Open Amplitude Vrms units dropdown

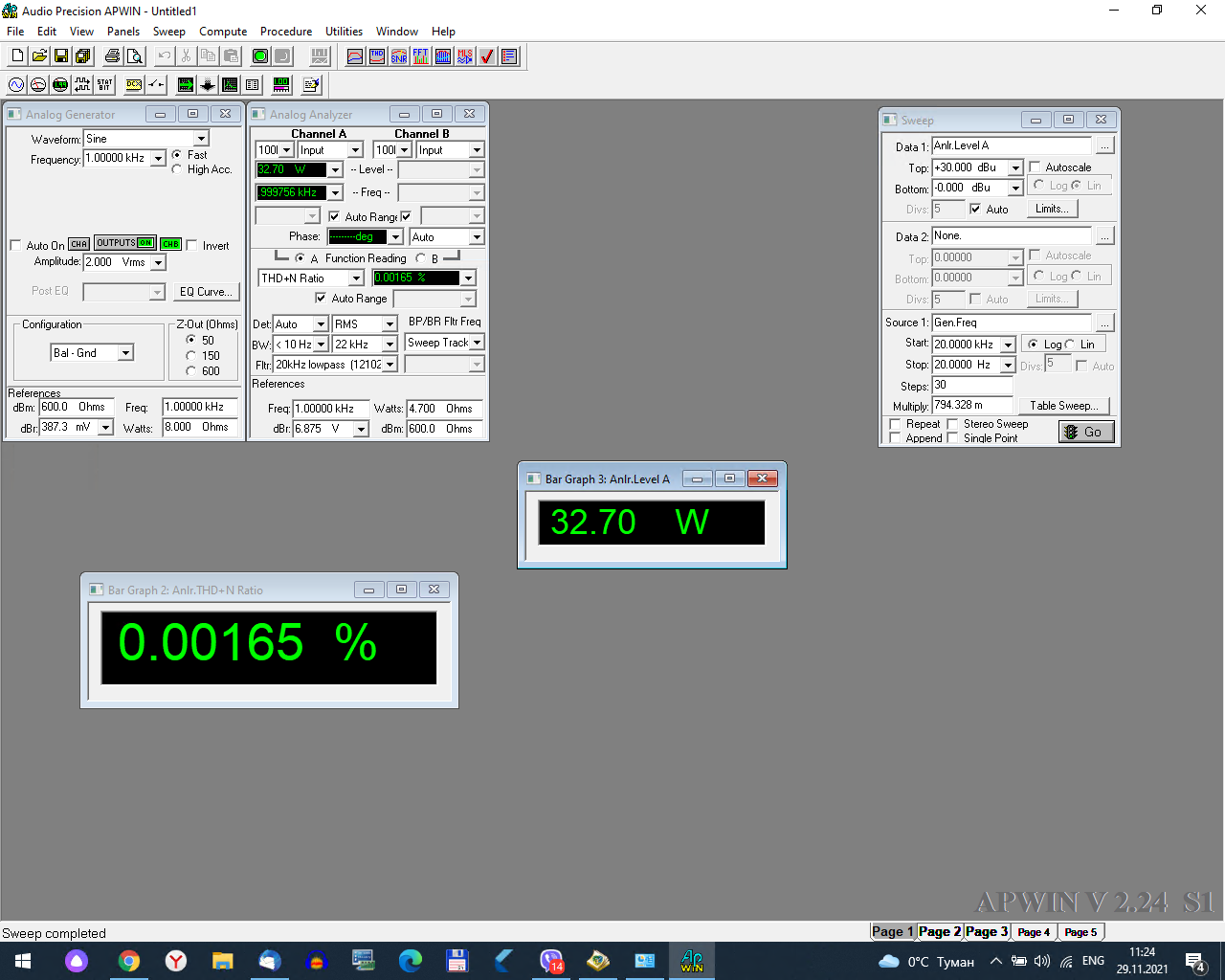159,262
